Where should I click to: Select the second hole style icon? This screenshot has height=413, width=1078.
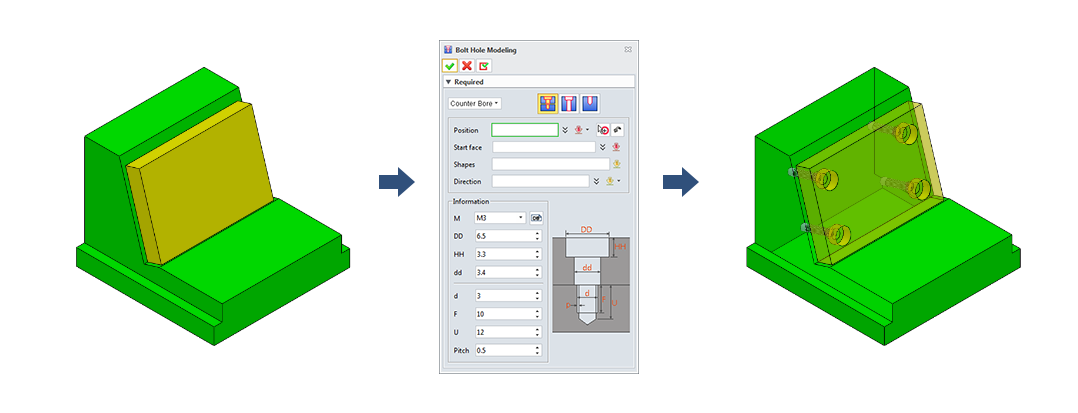pyautogui.click(x=569, y=103)
